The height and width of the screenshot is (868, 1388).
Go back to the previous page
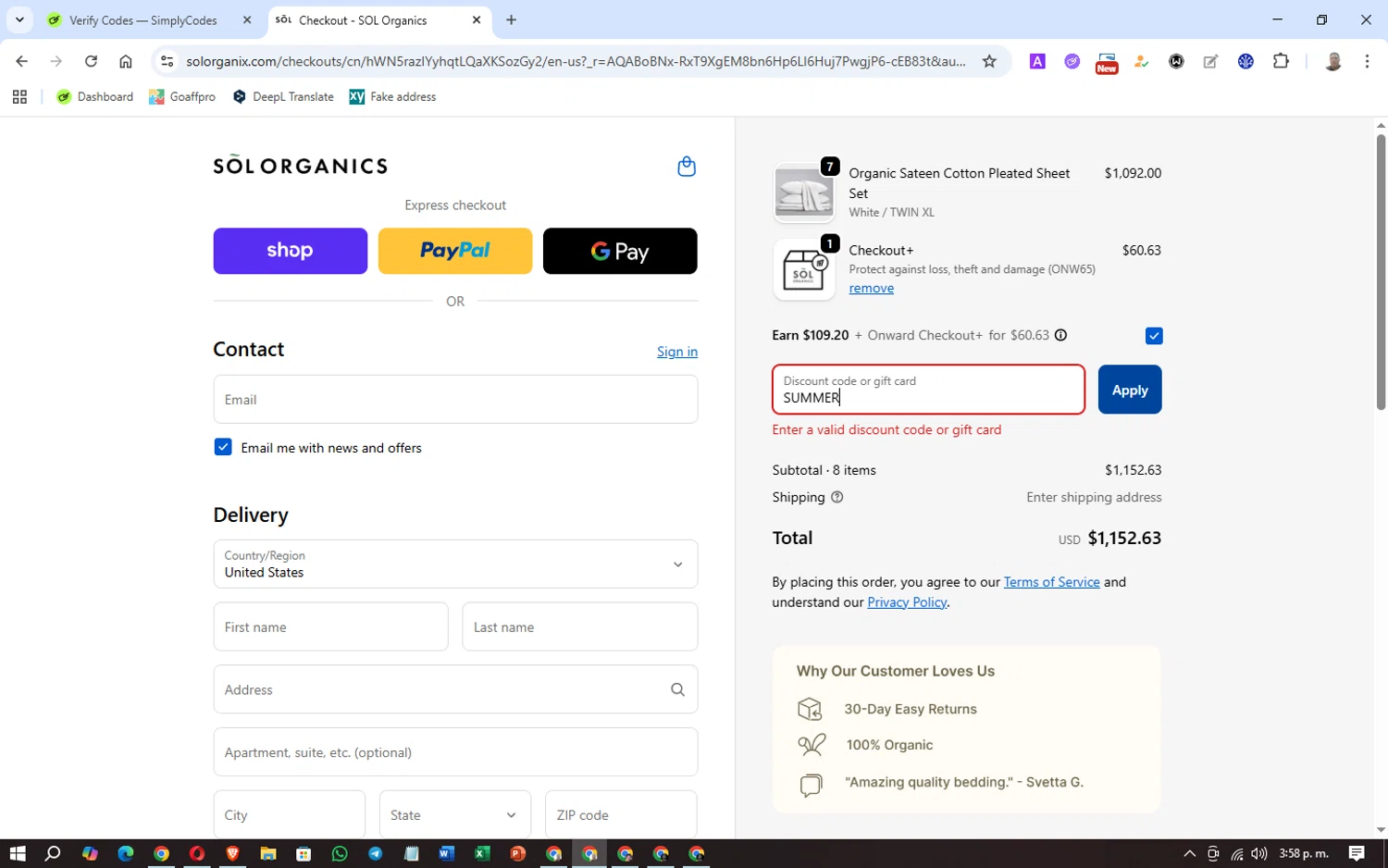21,61
